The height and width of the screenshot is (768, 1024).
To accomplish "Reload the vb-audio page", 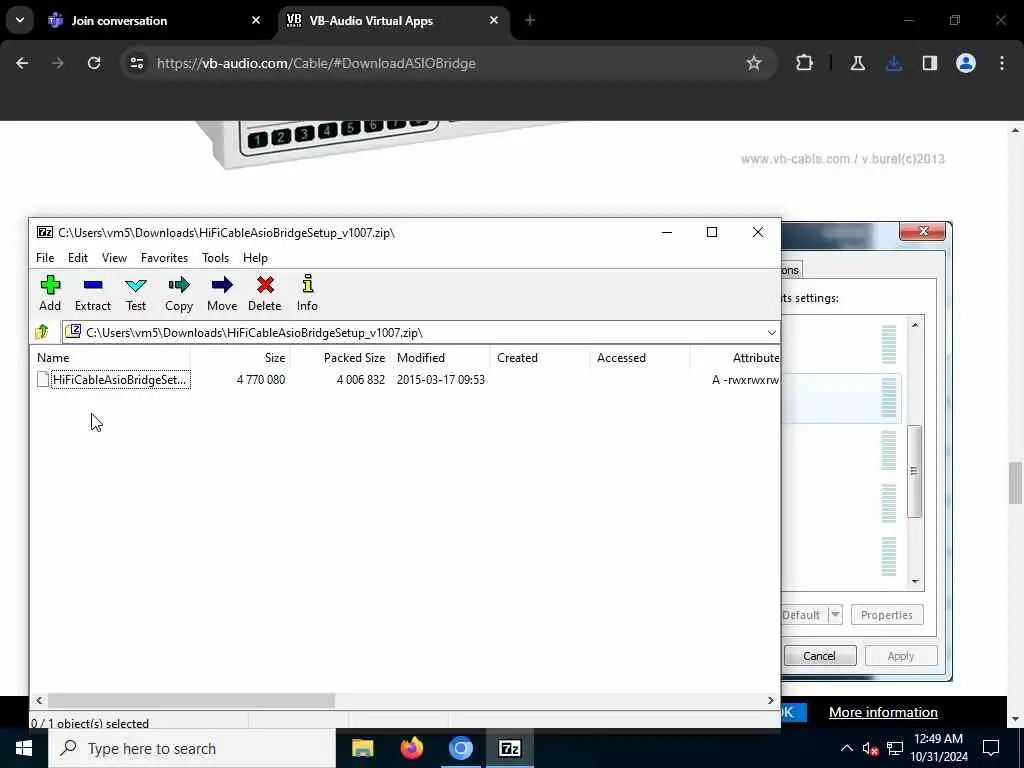I will [94, 63].
